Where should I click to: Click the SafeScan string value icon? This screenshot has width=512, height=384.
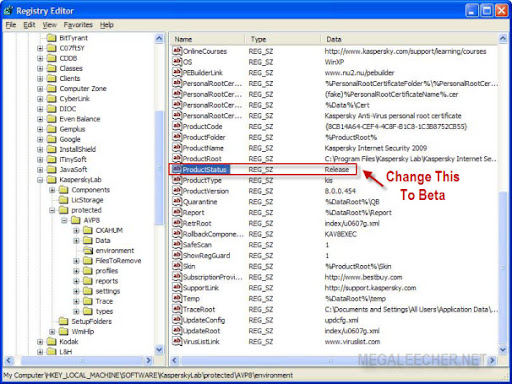click(177, 244)
